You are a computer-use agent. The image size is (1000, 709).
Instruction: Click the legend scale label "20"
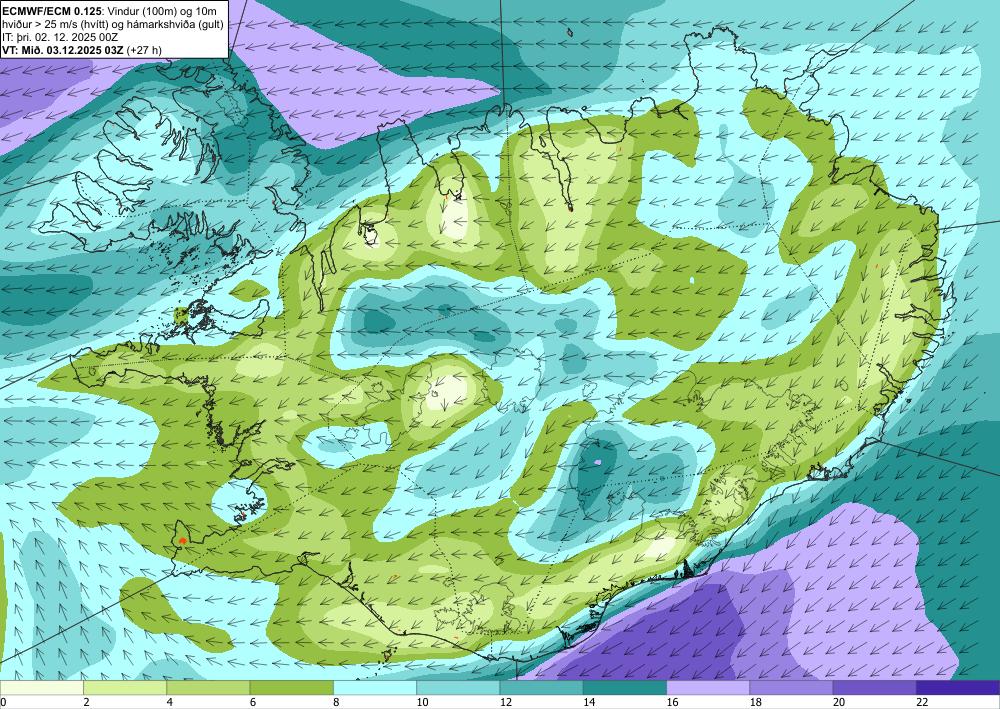click(x=839, y=702)
